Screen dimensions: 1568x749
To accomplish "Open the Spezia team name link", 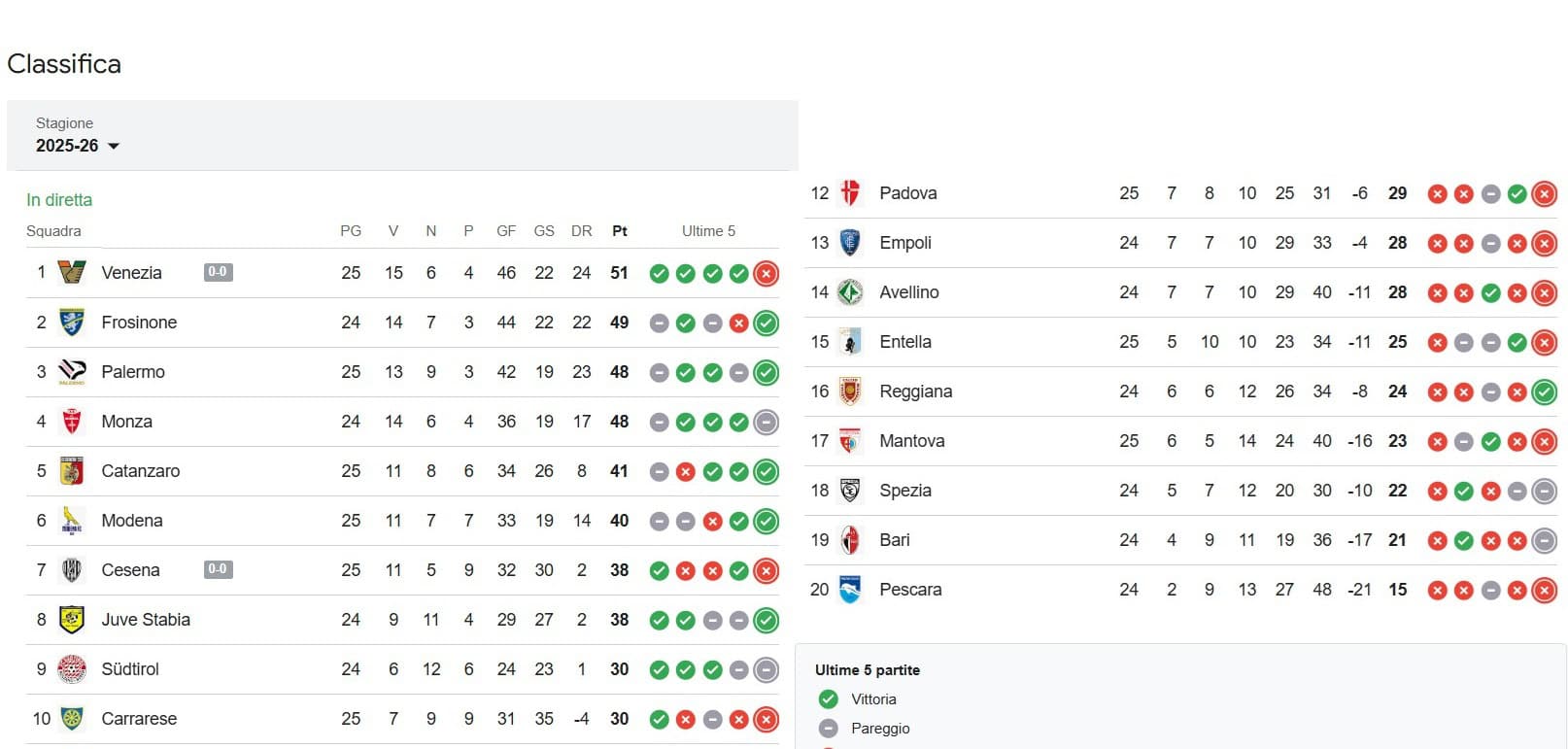I will (x=904, y=491).
